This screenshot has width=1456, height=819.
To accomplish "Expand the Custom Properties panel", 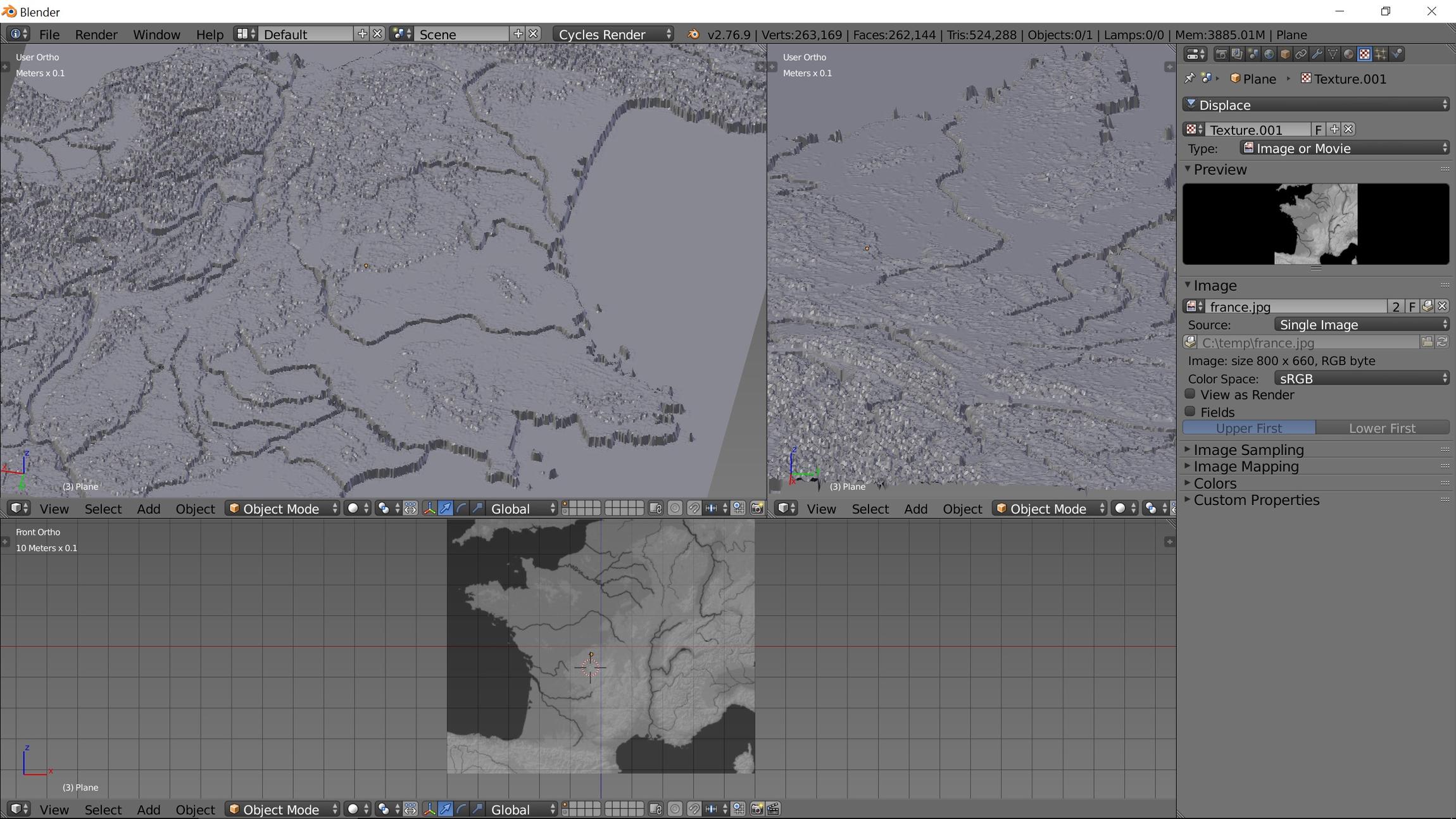I will (1256, 500).
